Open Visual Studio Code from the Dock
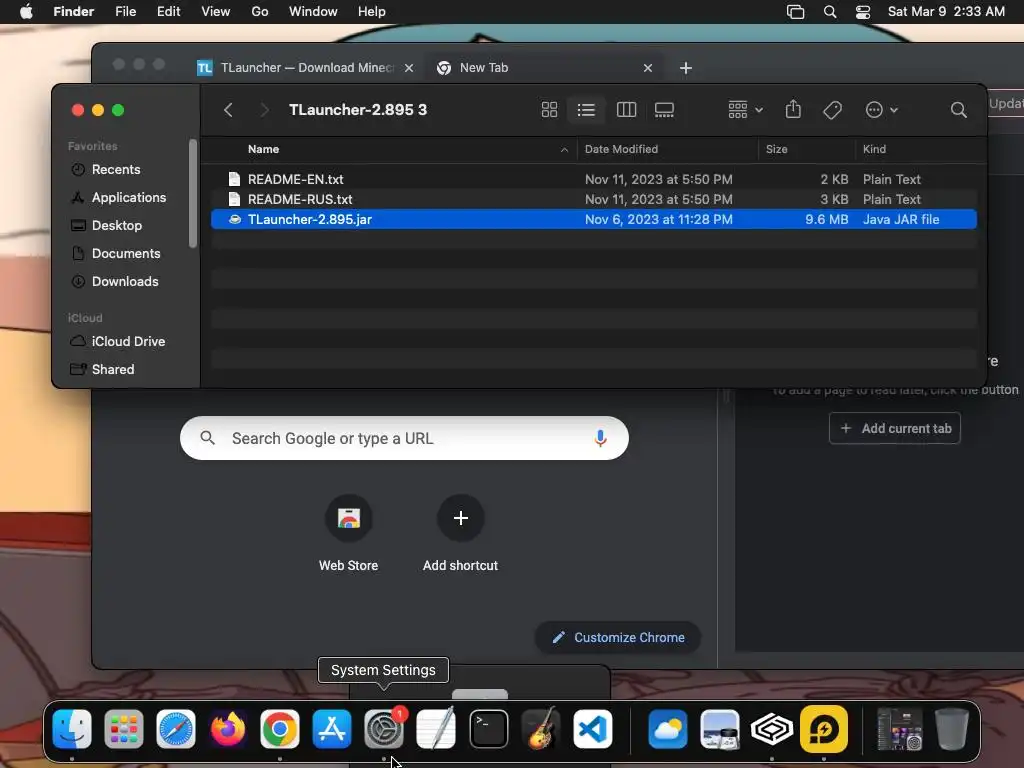Viewport: 1024px width, 768px height. click(593, 729)
